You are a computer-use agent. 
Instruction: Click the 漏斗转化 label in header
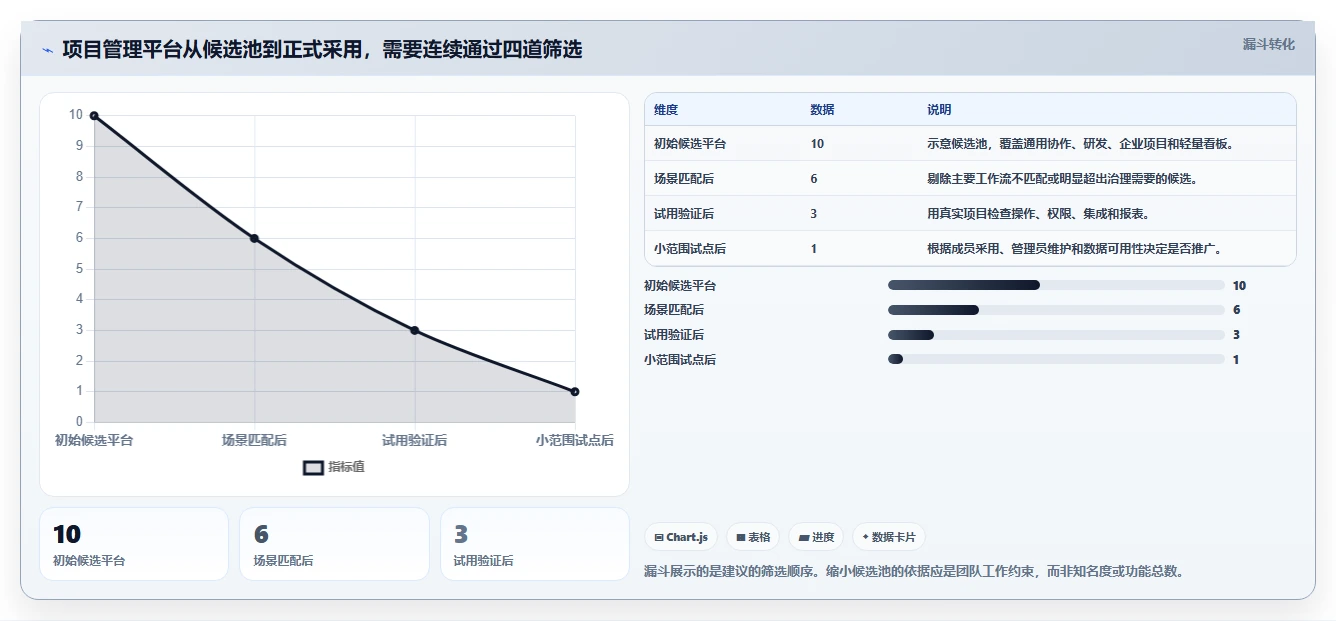[1269, 45]
